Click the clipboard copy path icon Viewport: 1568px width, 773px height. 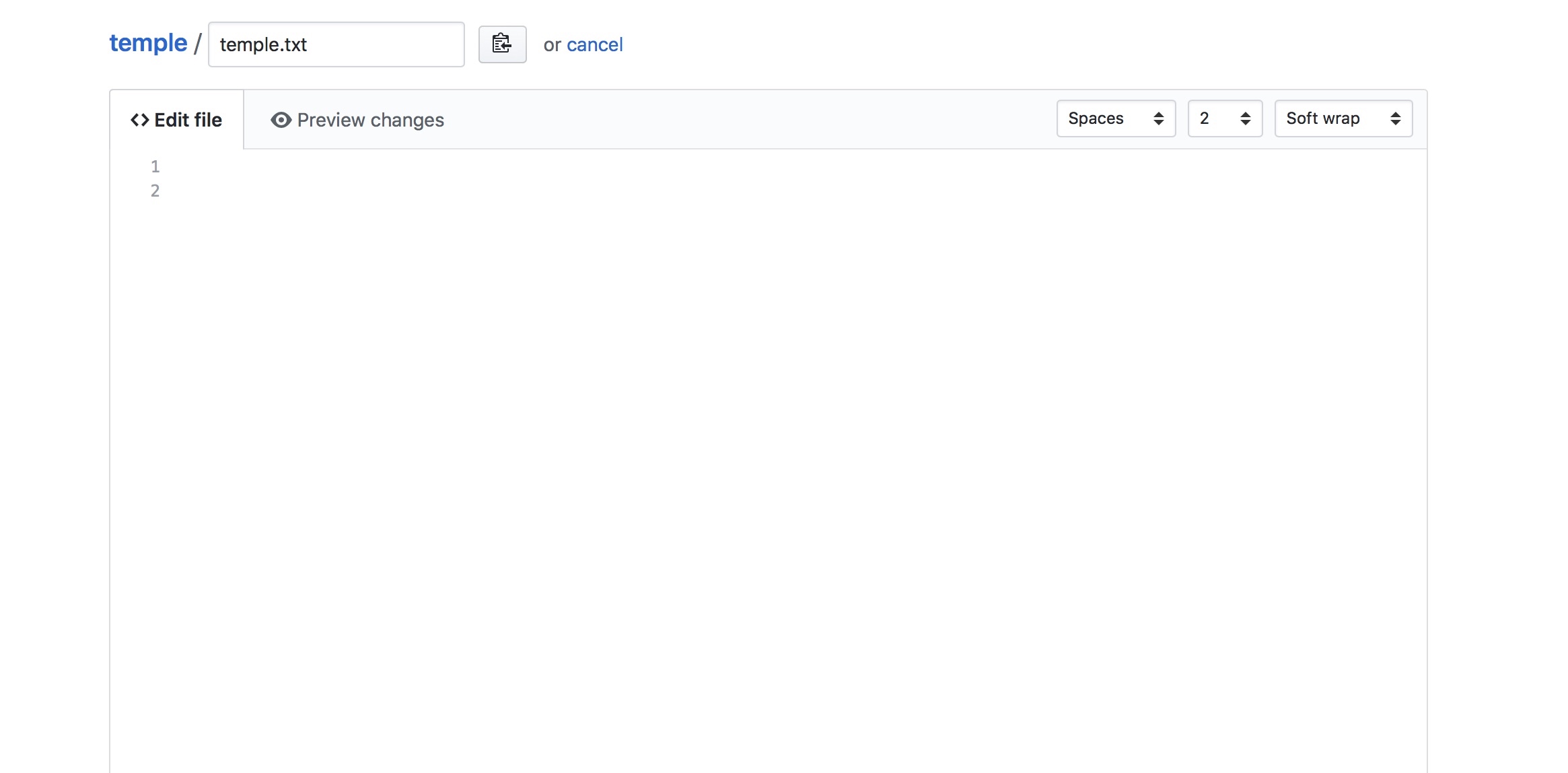point(502,44)
